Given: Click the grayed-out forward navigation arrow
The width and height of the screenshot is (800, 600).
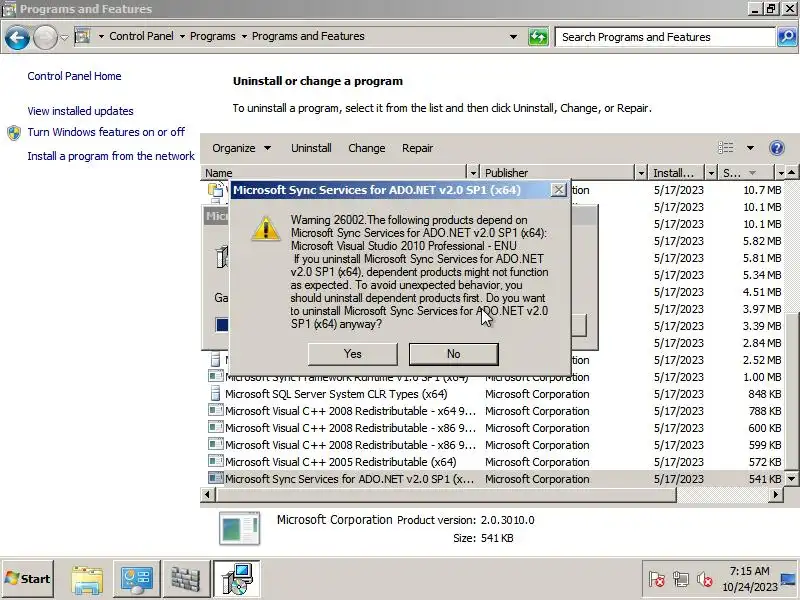Looking at the screenshot, I should click(45, 37).
